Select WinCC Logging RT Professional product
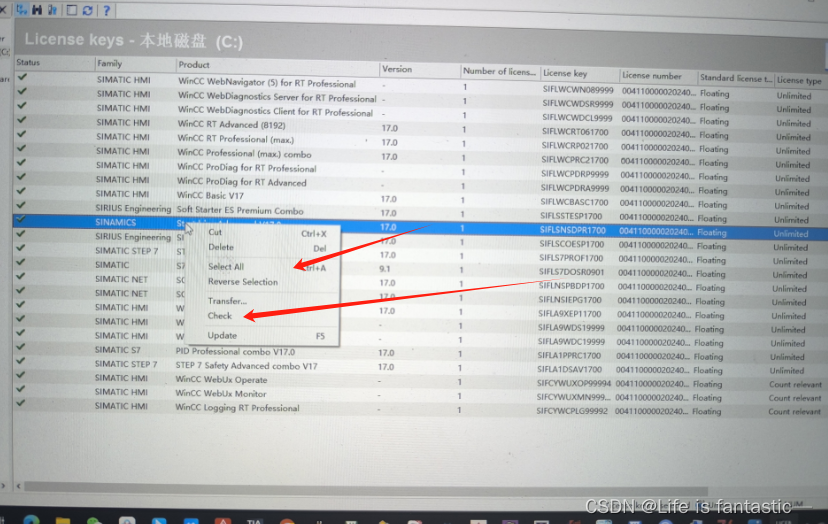The image size is (828, 524). tap(237, 408)
